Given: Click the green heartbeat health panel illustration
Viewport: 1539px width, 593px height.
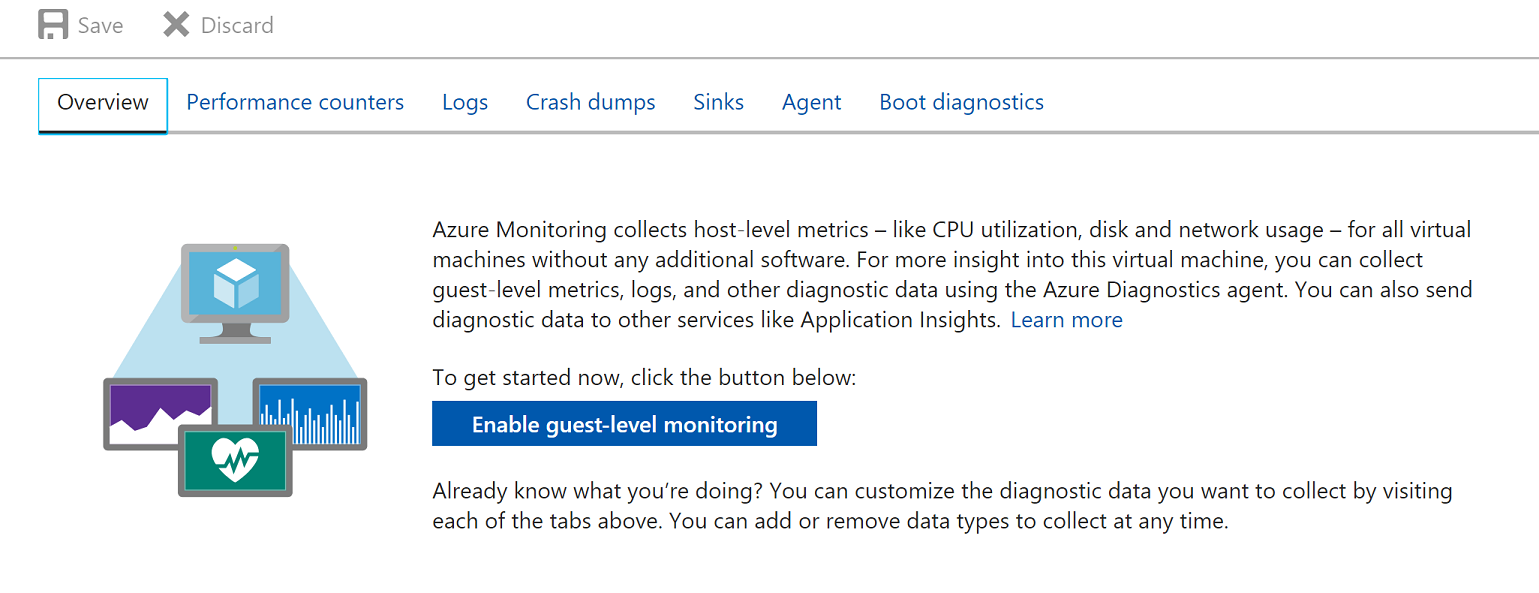Looking at the screenshot, I should (x=236, y=461).
